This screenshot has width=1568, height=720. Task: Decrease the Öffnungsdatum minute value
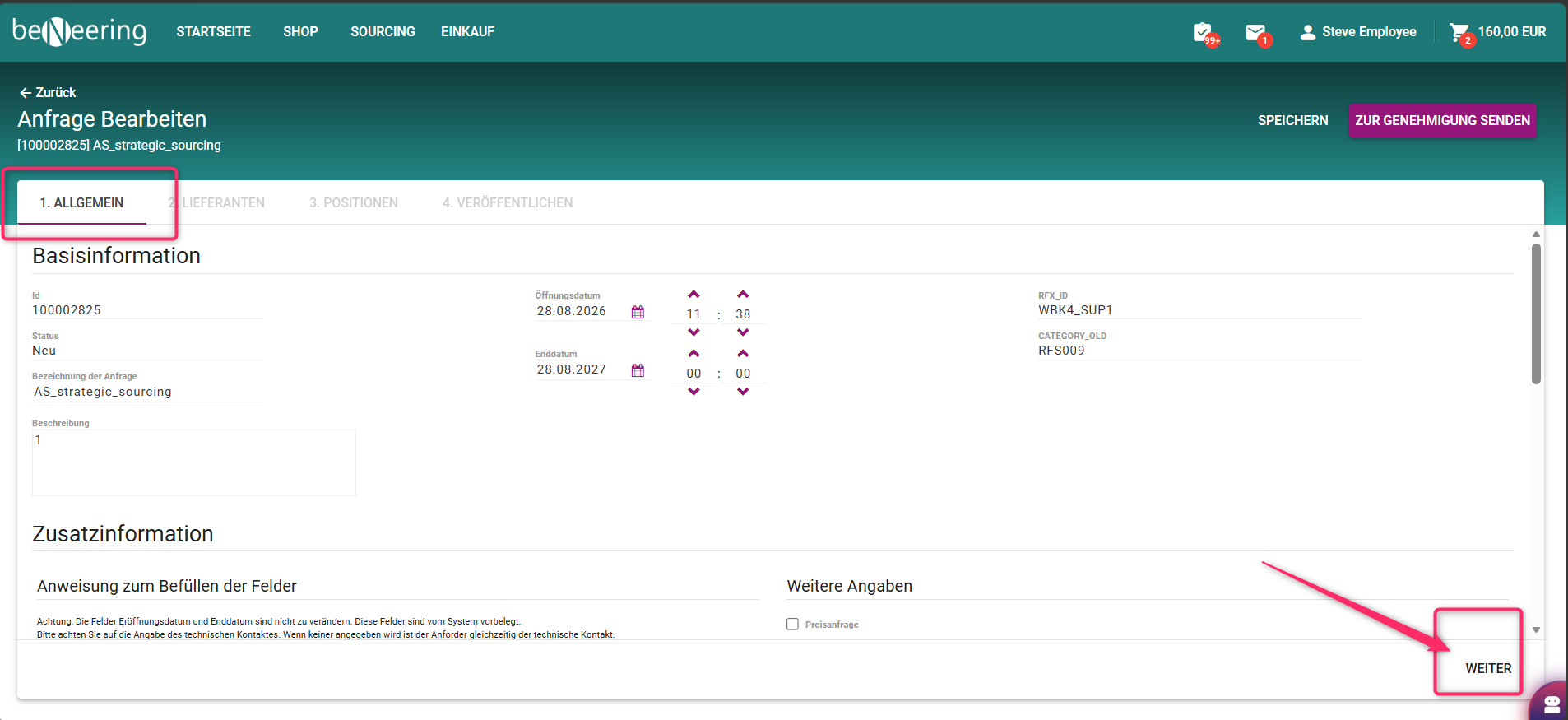pos(743,332)
